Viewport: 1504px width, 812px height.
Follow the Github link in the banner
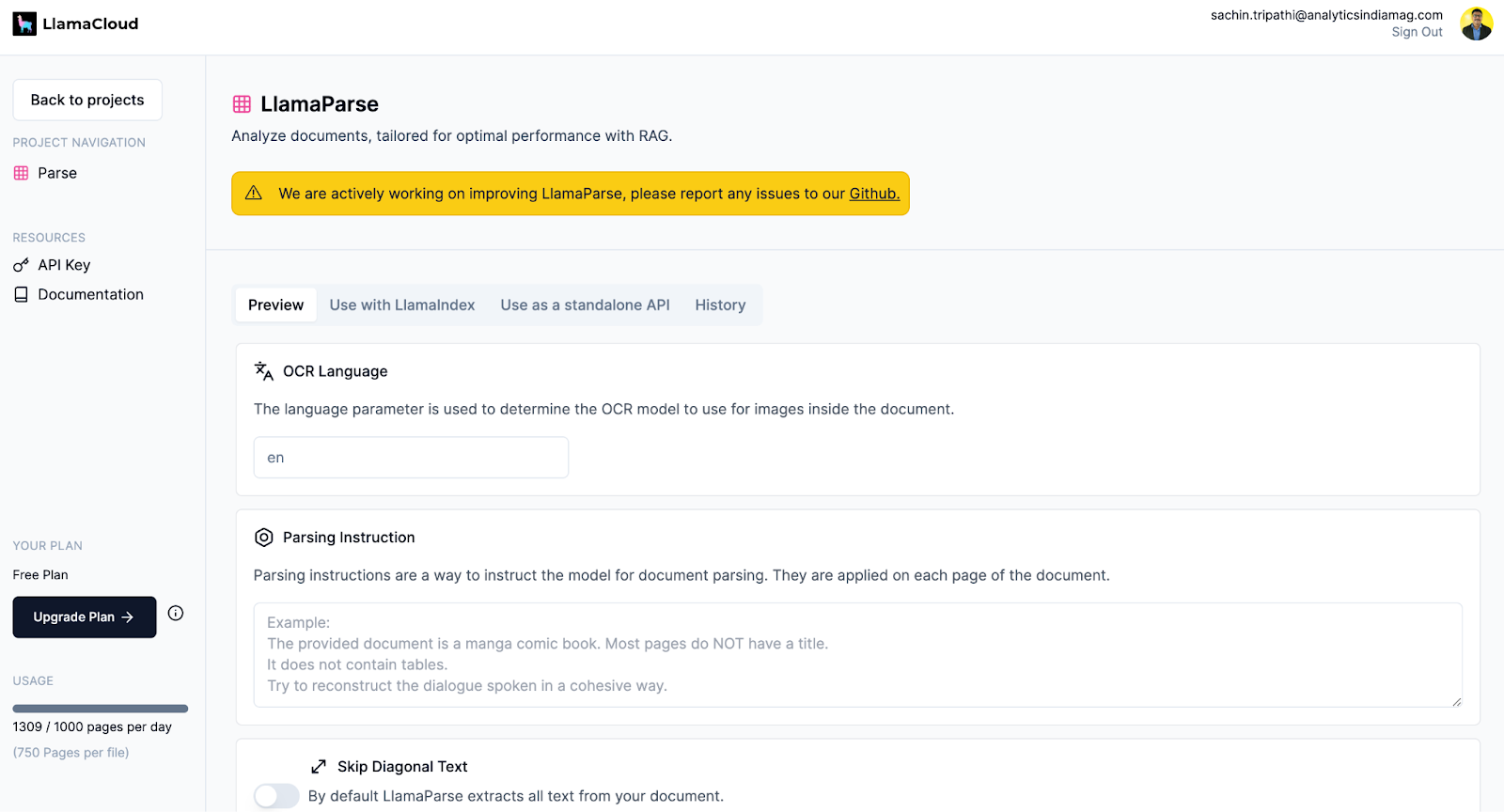click(x=874, y=194)
